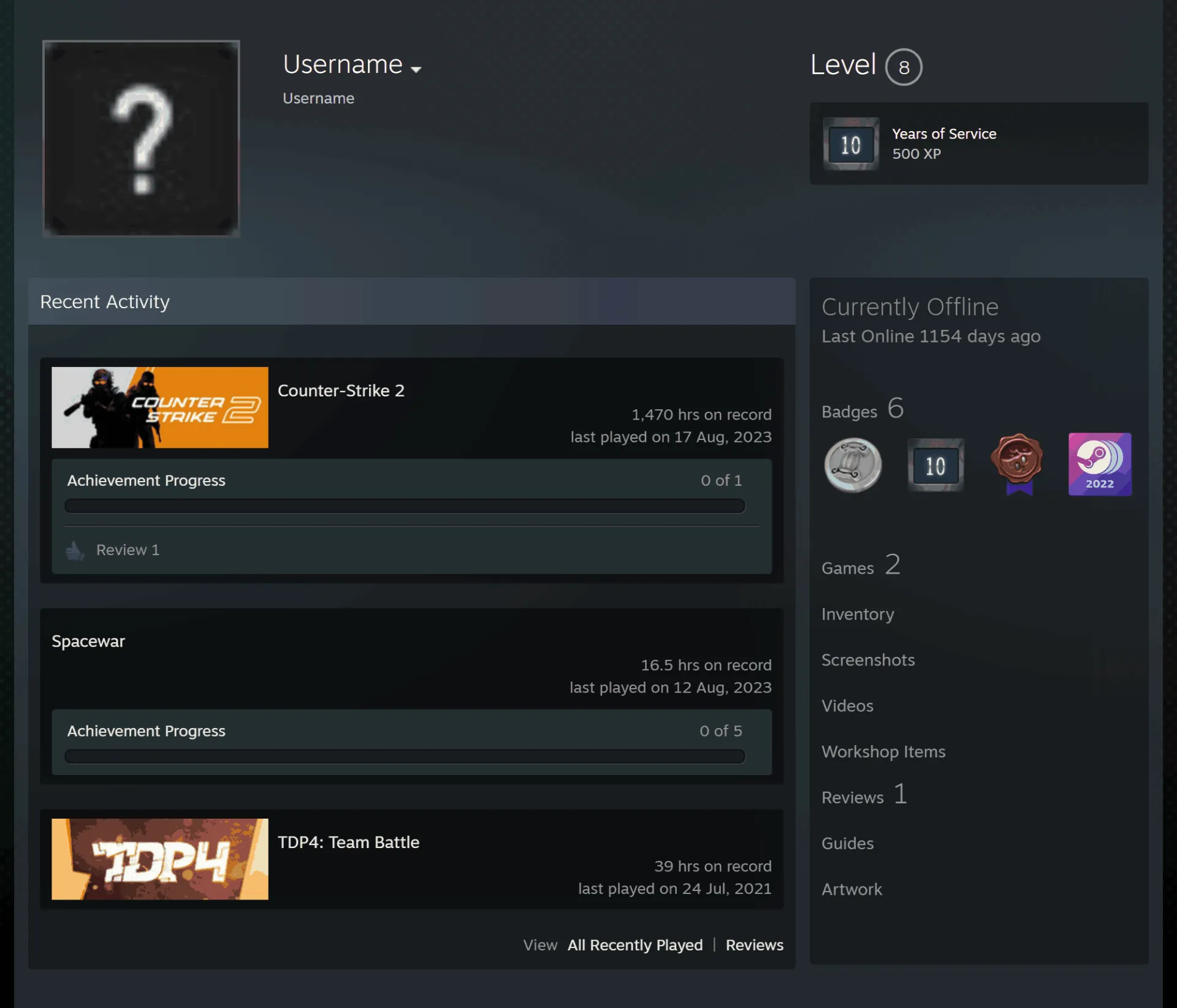The height and width of the screenshot is (1008, 1177).
Task: Open the Spacewar game title
Action: coord(88,642)
